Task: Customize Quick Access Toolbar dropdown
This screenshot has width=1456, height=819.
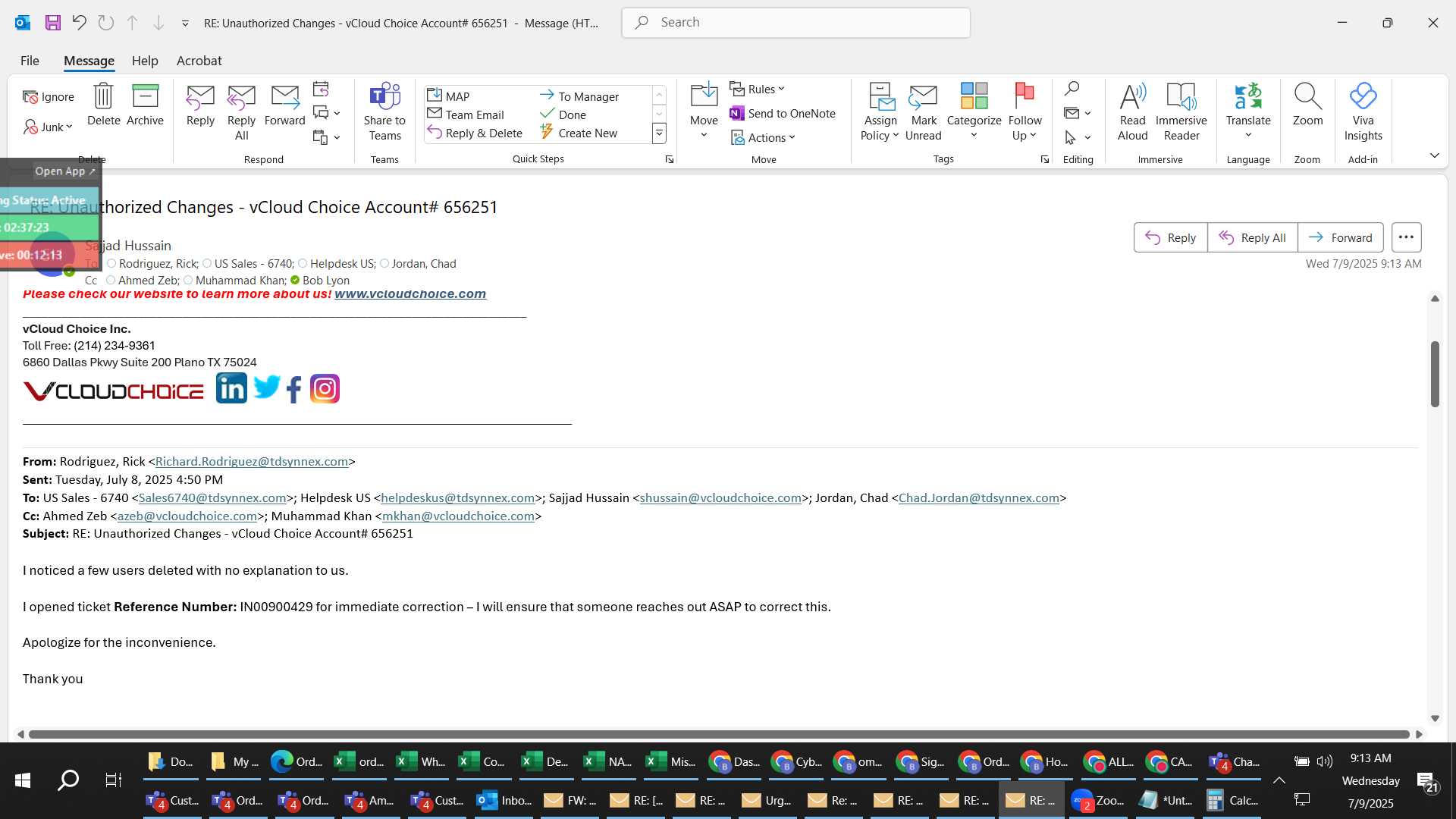Action: [185, 24]
